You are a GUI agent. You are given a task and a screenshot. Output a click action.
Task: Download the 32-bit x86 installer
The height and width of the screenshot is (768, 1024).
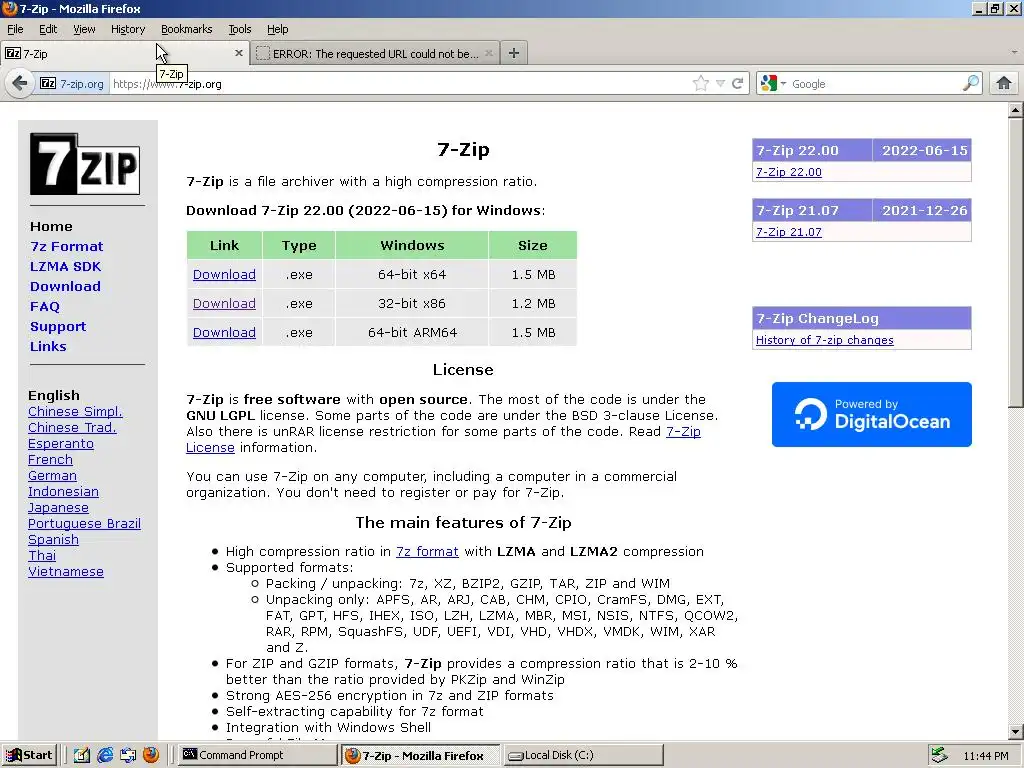224,304
